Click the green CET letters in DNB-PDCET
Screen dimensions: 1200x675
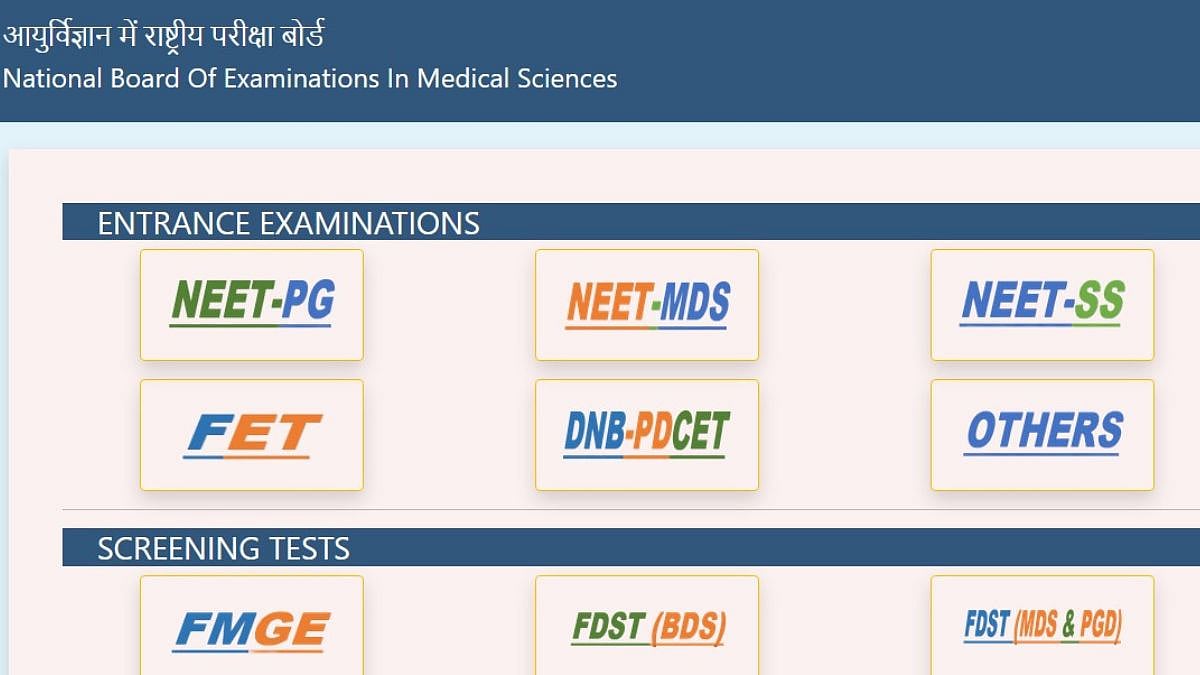click(699, 431)
